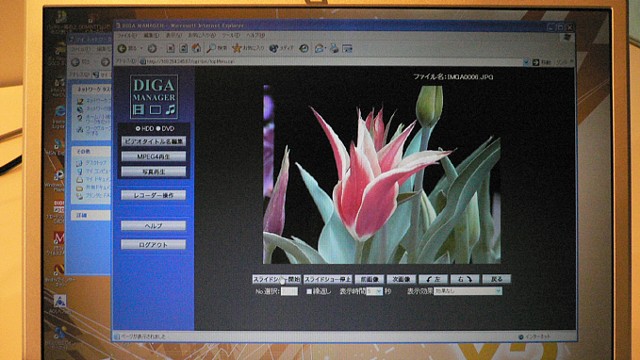640x360 pixels.
Task: Rotate the photo right (右)
Action: [465, 280]
